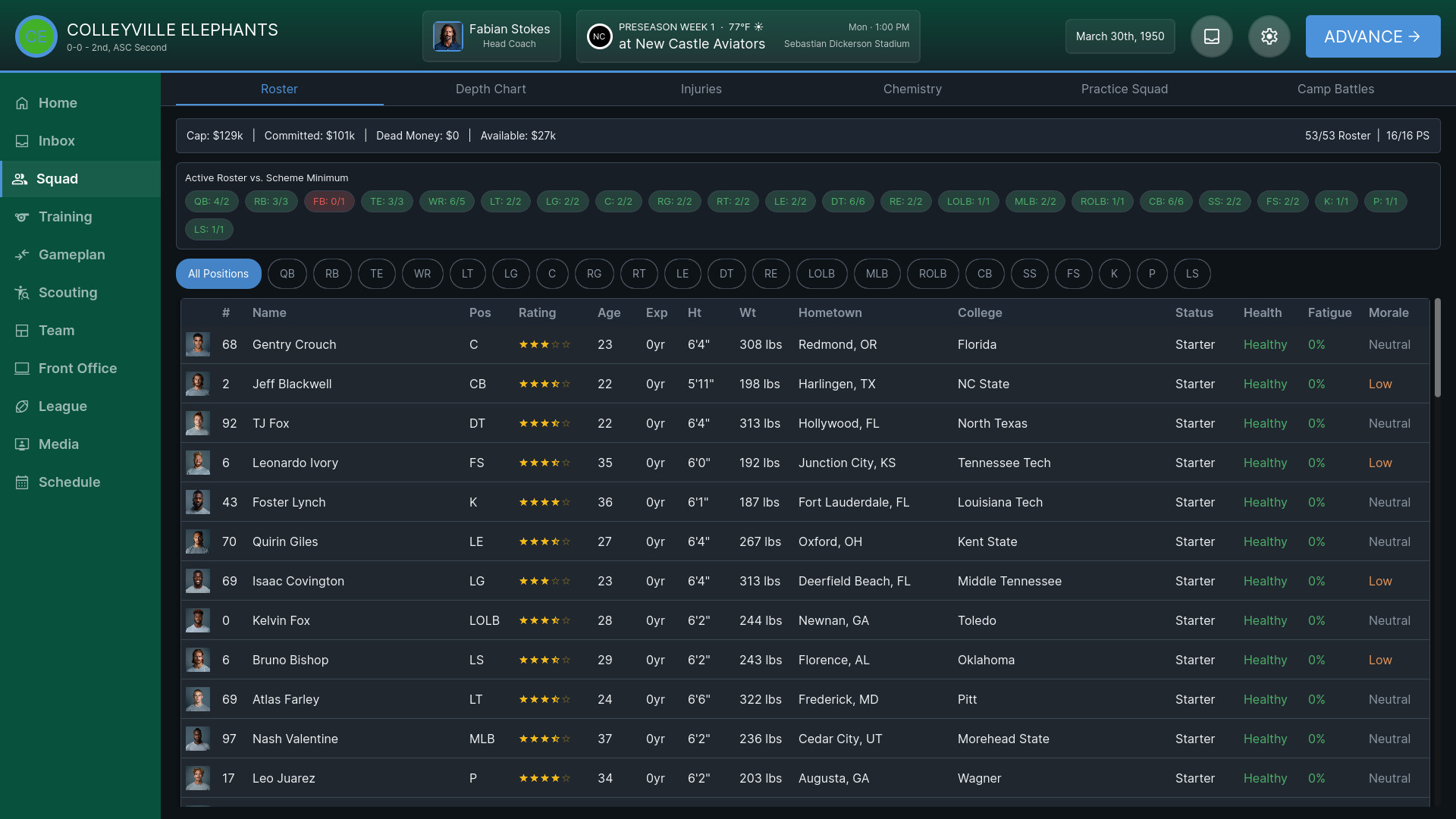Filter roster by QB position
The height and width of the screenshot is (819, 1456).
(x=287, y=274)
